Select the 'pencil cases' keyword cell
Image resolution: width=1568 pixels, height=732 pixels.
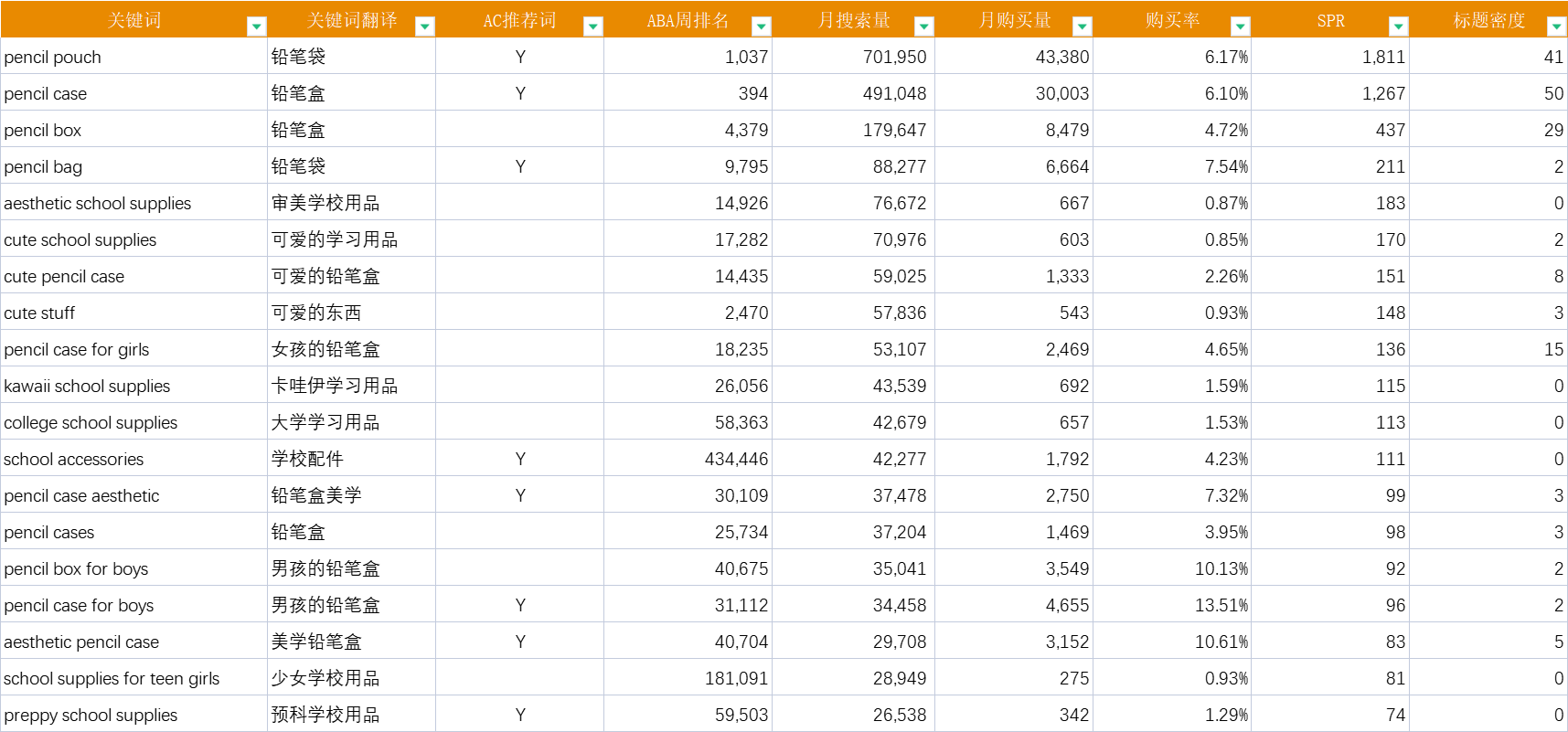tap(134, 532)
